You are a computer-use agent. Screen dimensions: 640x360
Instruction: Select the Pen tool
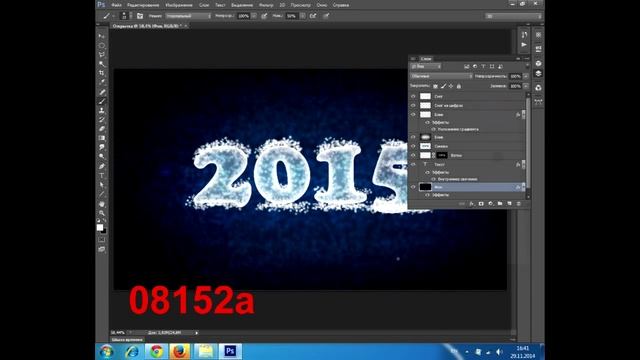(102, 166)
